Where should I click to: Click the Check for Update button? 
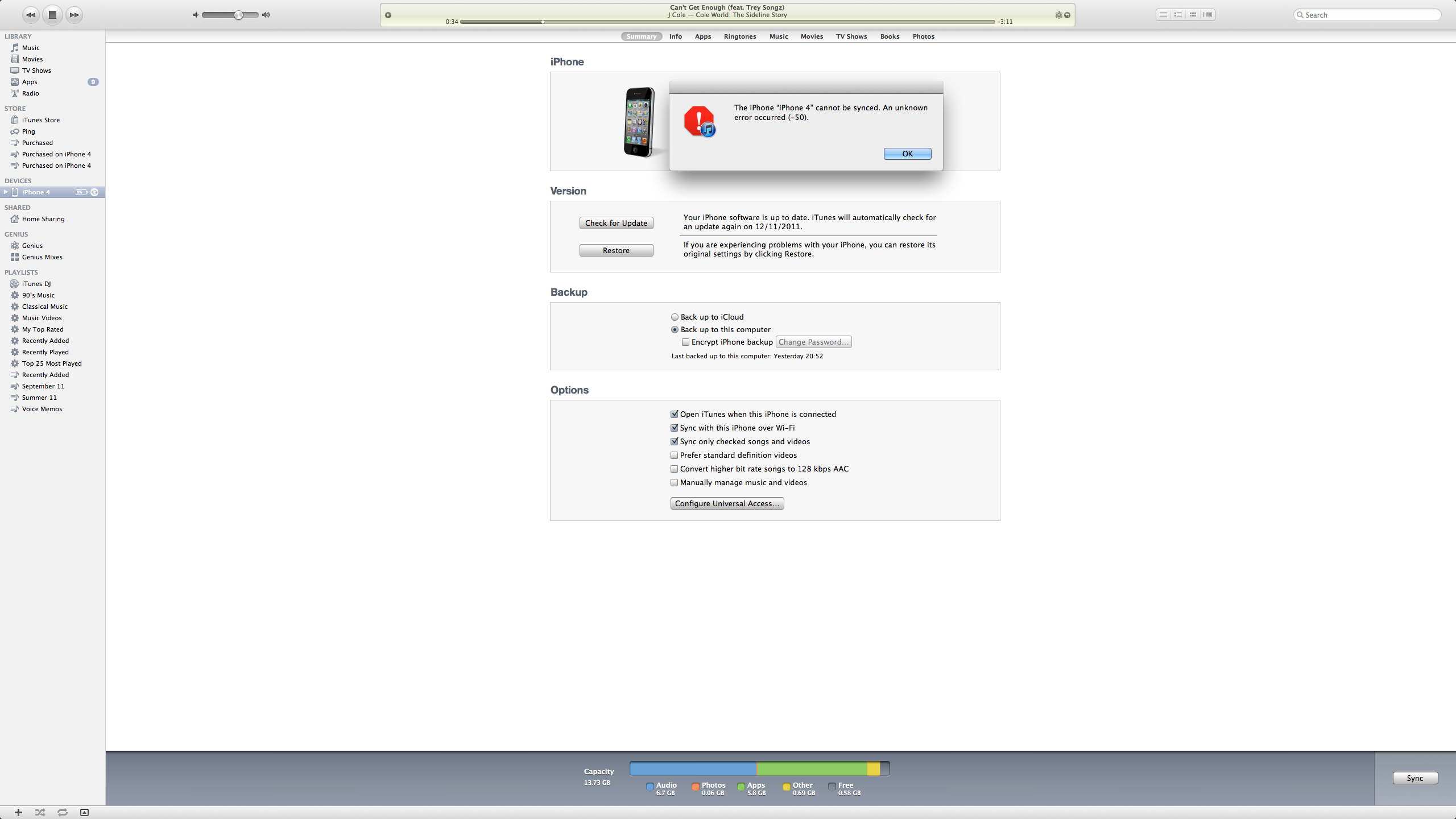(x=616, y=223)
